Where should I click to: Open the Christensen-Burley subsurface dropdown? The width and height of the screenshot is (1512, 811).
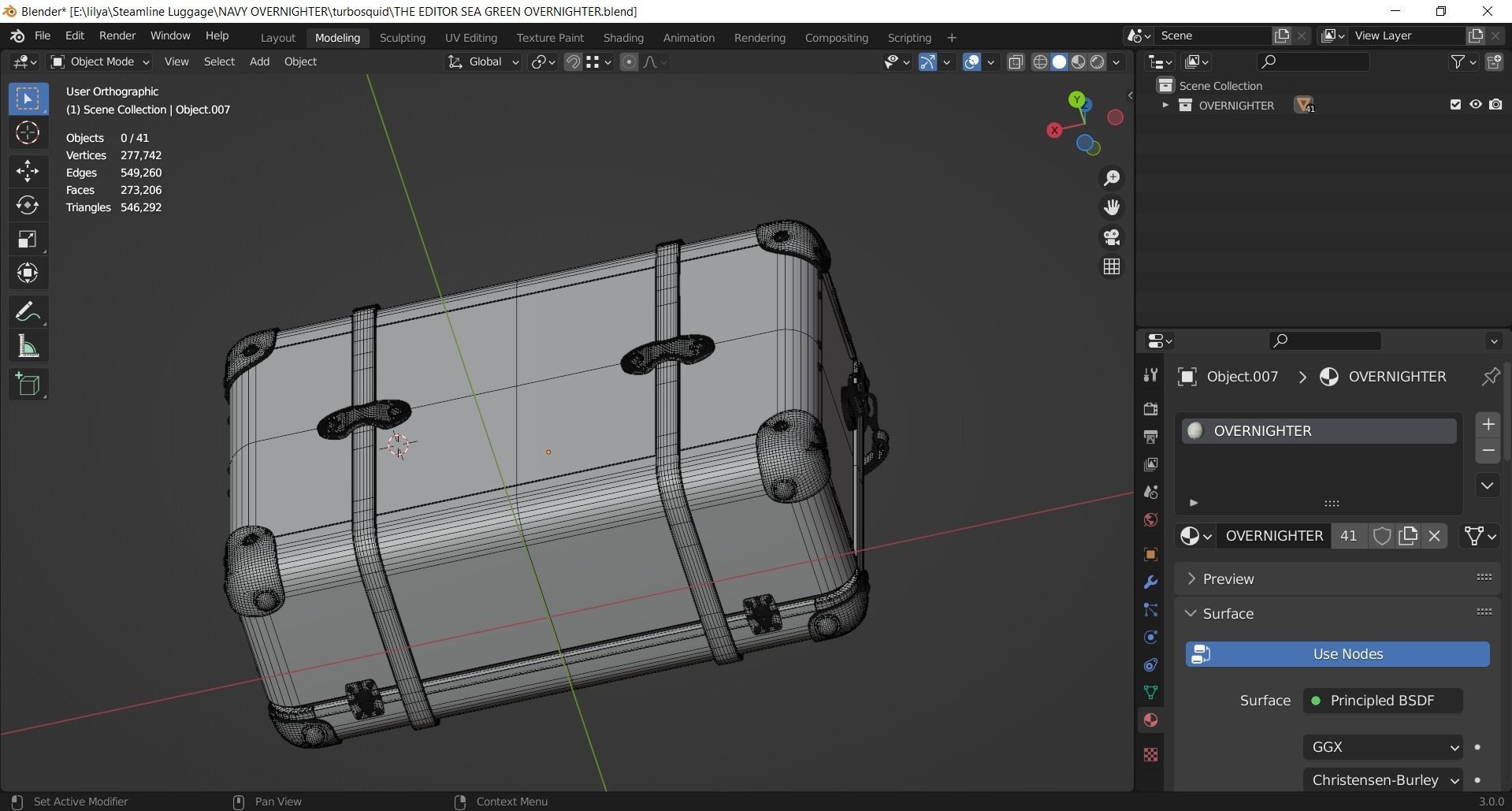pyautogui.click(x=1383, y=780)
